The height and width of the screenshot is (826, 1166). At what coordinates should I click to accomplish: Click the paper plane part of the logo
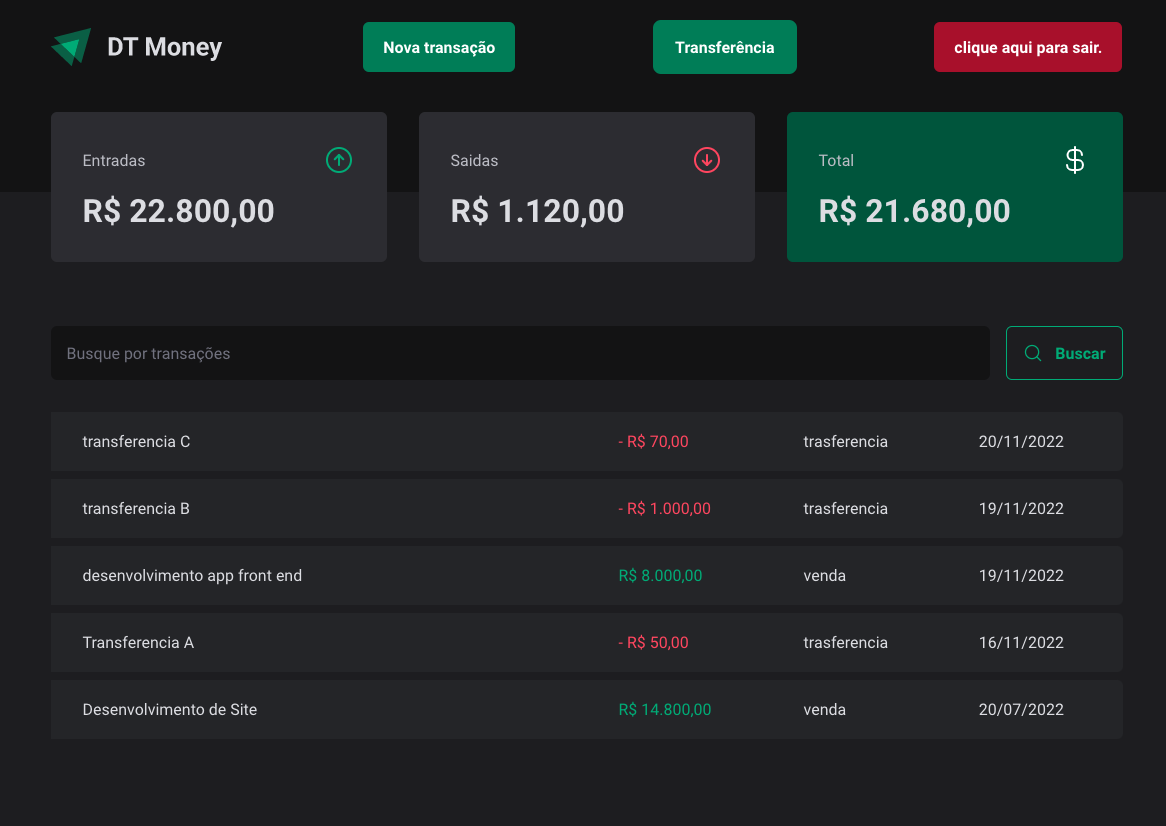coord(70,46)
